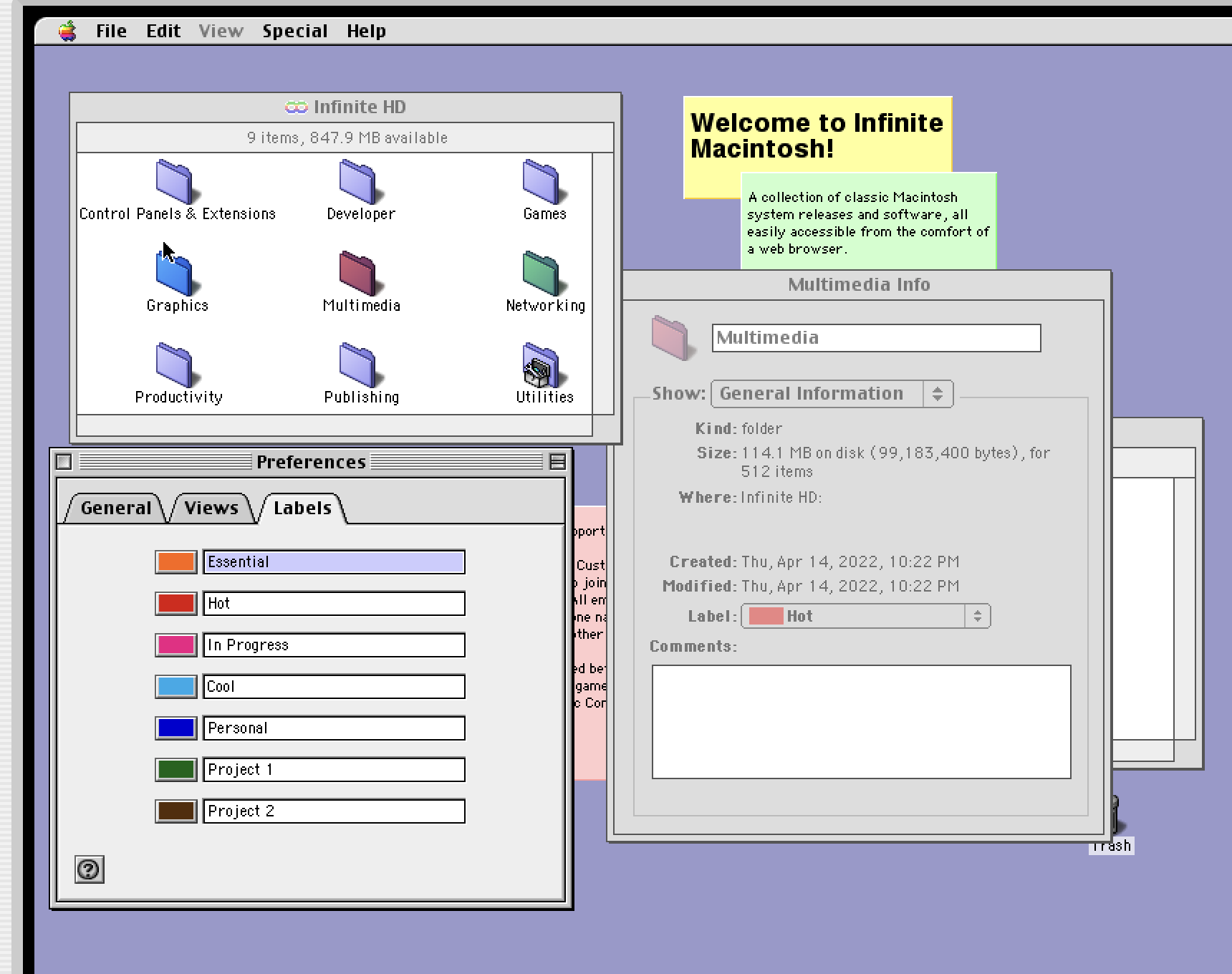Click the Hot label name field
The height and width of the screenshot is (974, 1232).
335,604
